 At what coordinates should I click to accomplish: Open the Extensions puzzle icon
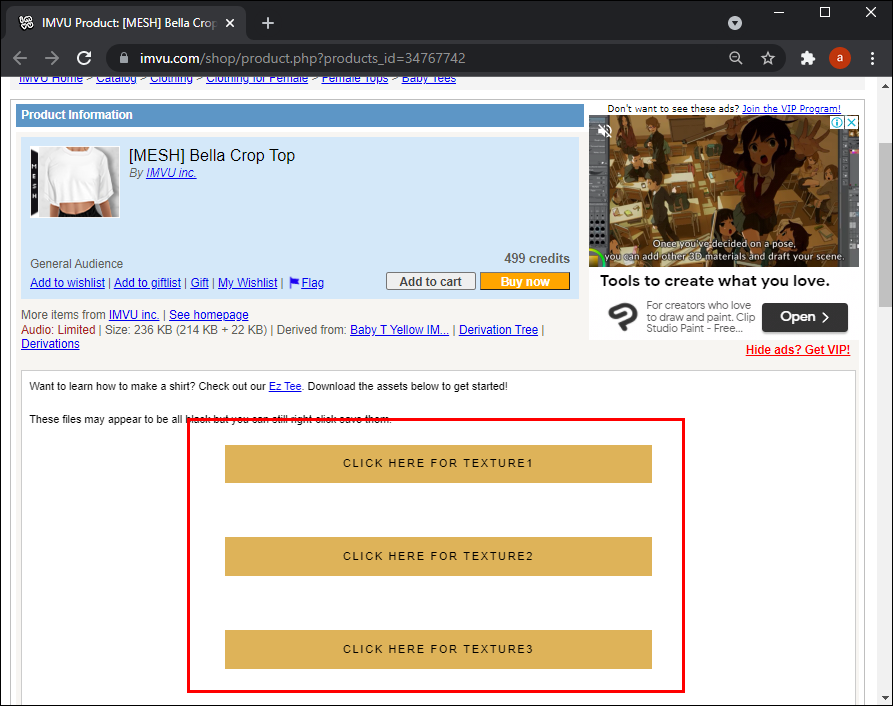coord(808,58)
